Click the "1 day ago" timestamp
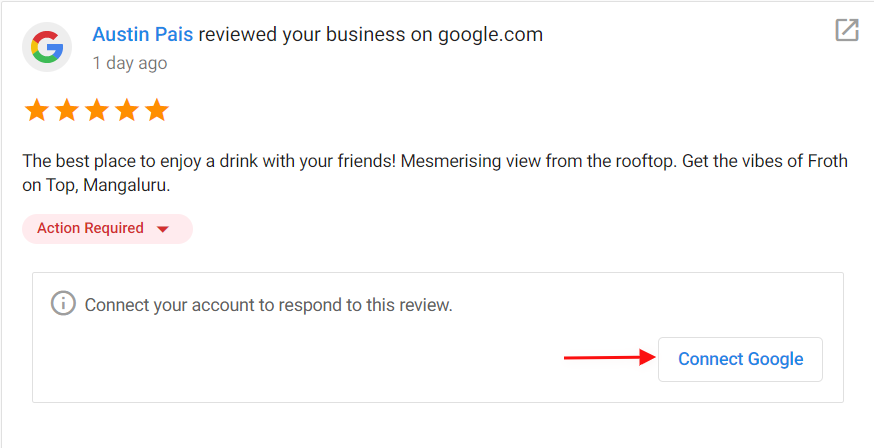 click(130, 63)
